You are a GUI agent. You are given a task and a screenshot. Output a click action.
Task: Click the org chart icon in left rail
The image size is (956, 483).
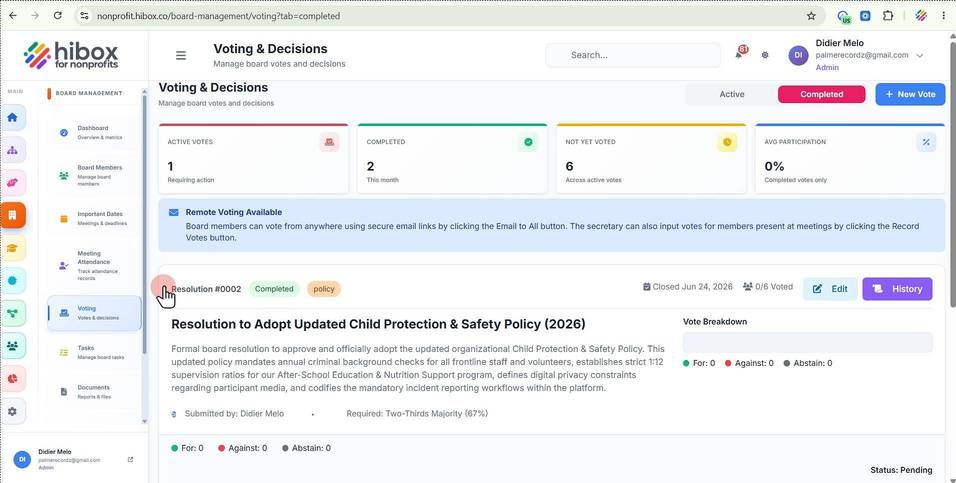(12, 150)
